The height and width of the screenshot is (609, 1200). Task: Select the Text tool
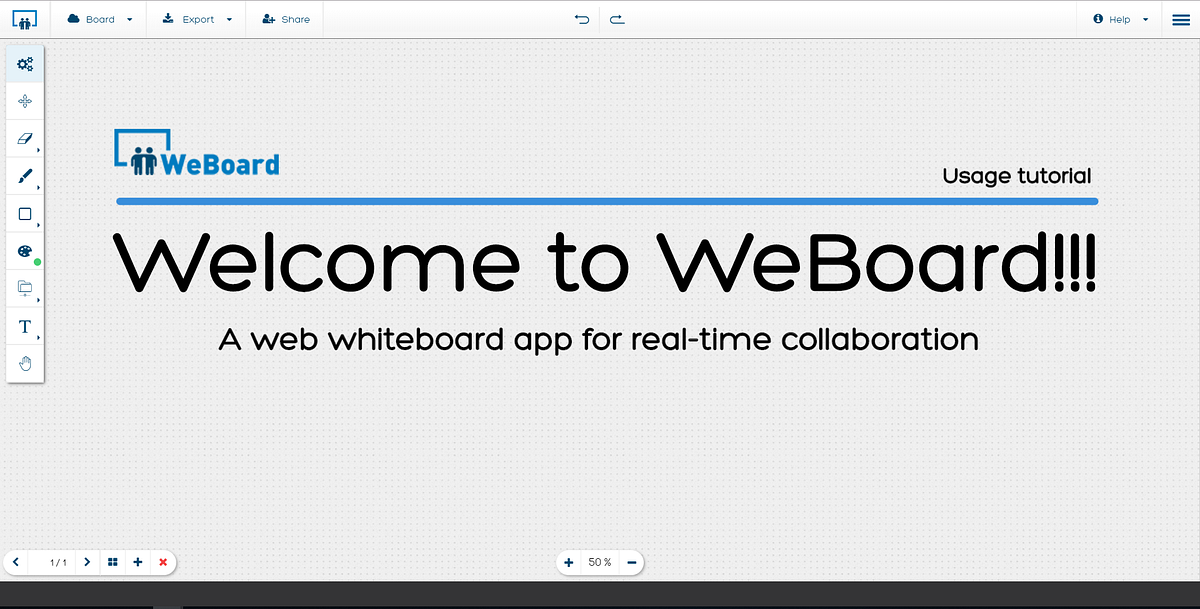point(25,327)
